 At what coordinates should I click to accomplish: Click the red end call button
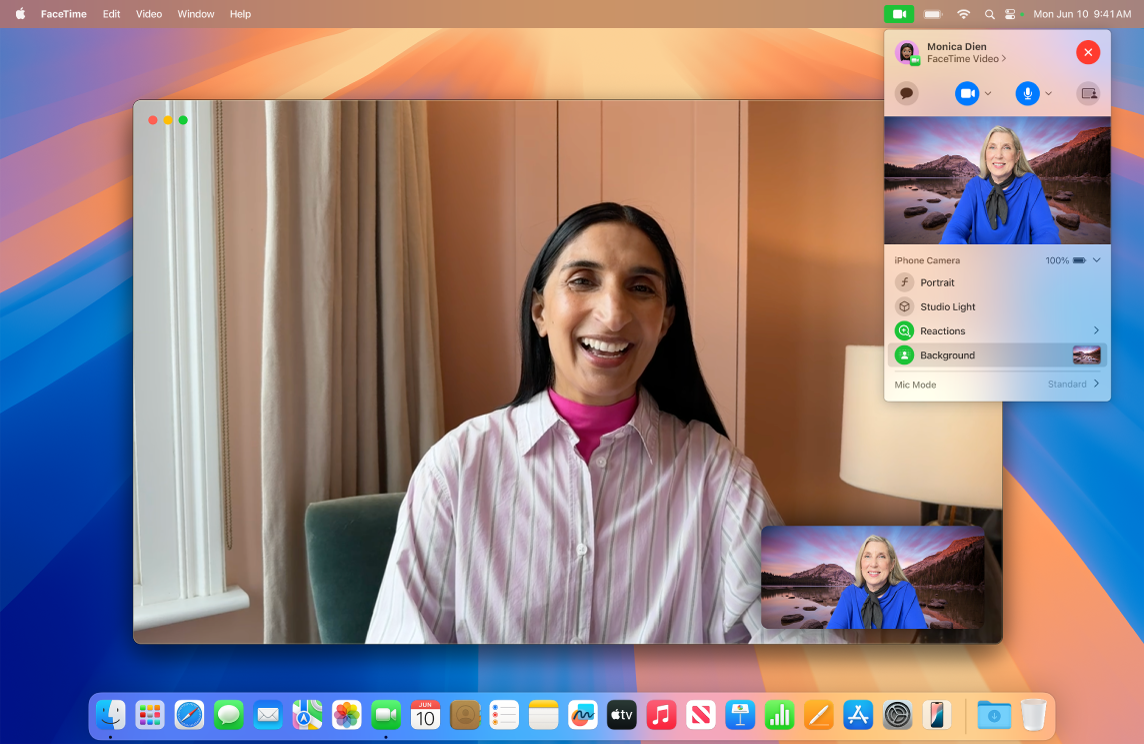[x=1088, y=52]
